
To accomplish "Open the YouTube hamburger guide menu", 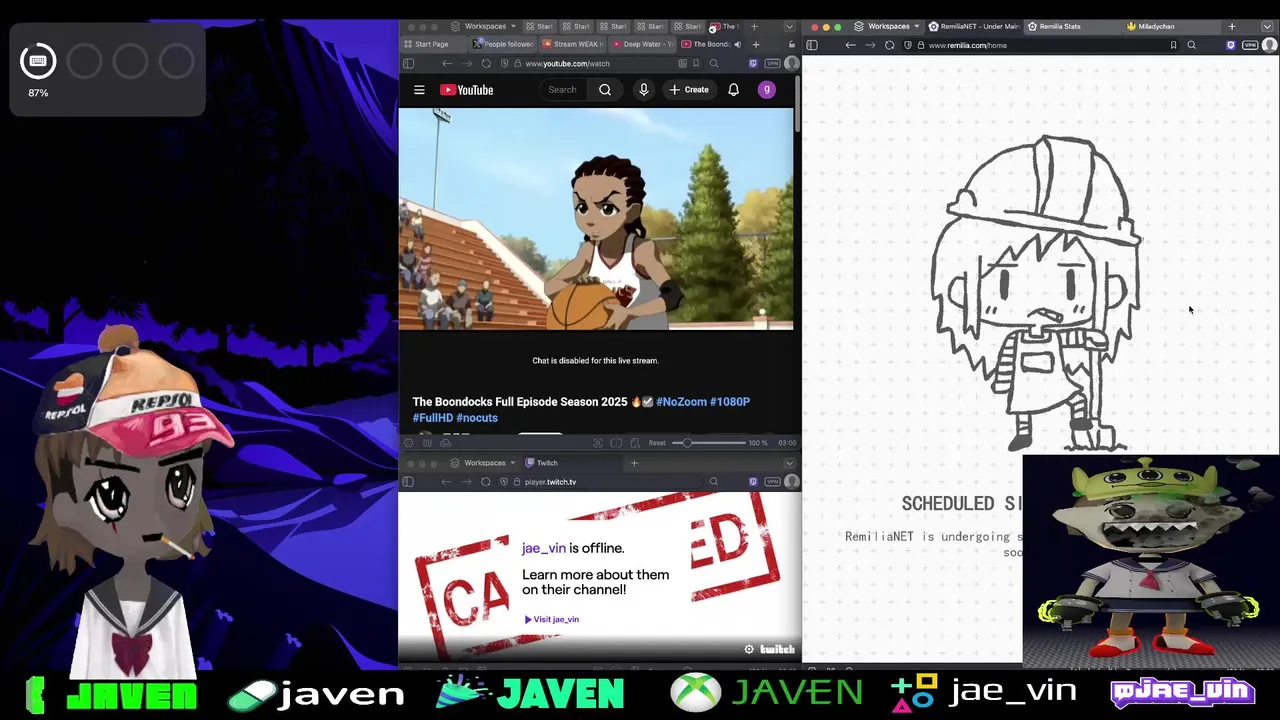I will pos(419,90).
